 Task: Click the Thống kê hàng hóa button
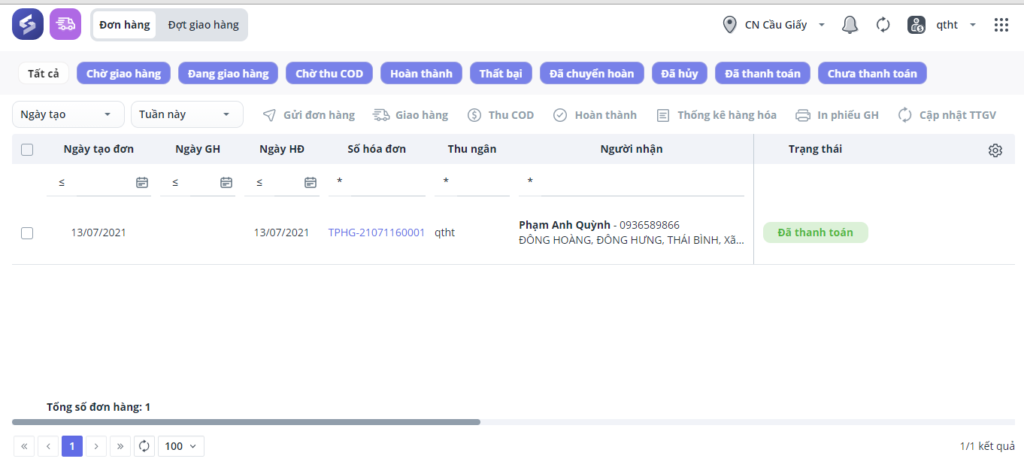coord(716,116)
